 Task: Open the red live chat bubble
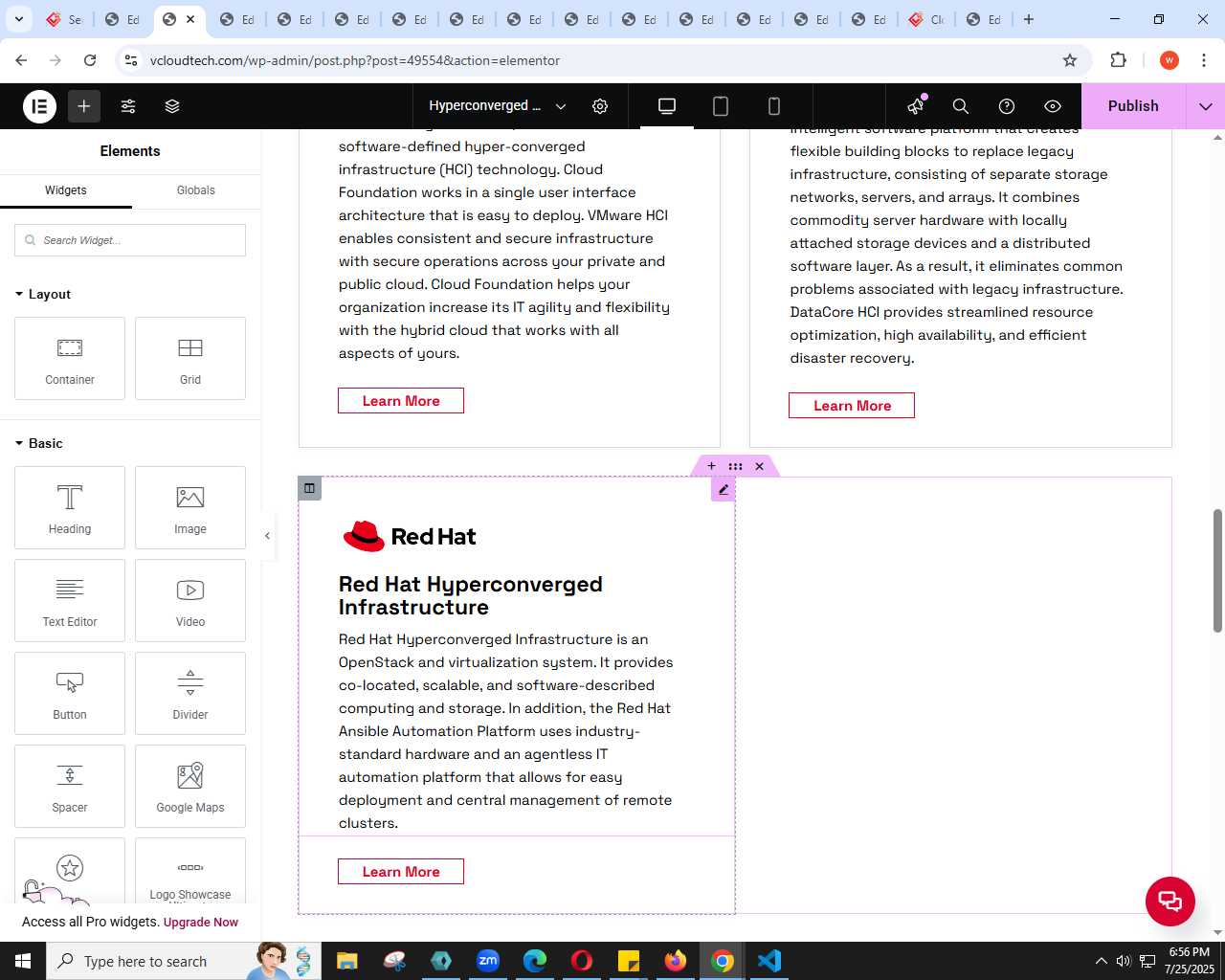coord(1170,901)
